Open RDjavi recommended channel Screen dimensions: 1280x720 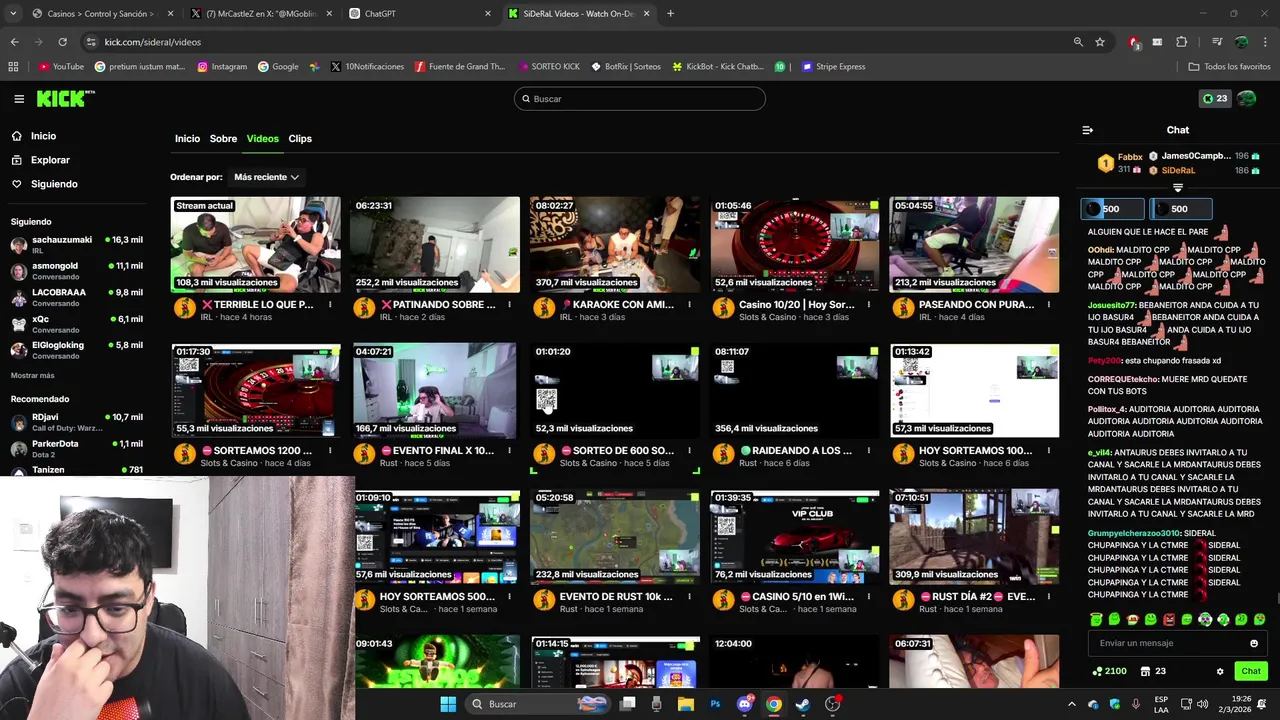[77, 422]
